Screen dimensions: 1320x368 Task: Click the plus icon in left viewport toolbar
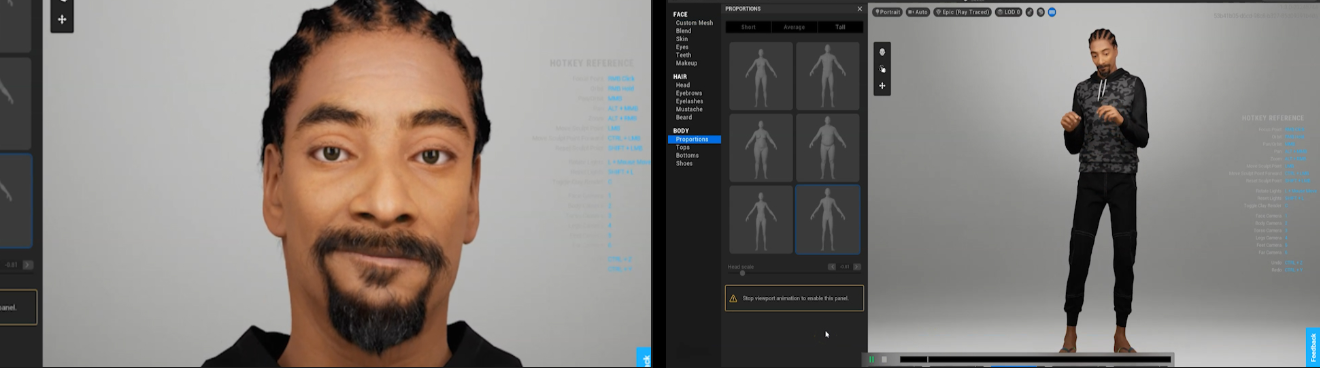62,19
